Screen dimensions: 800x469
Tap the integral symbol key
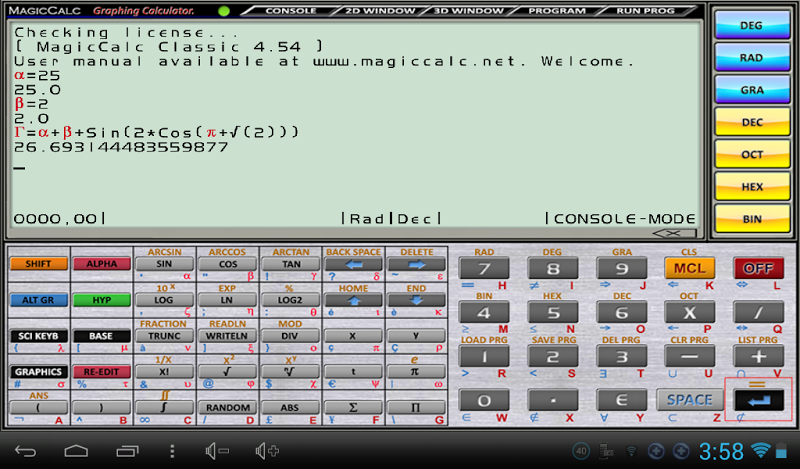point(164,407)
